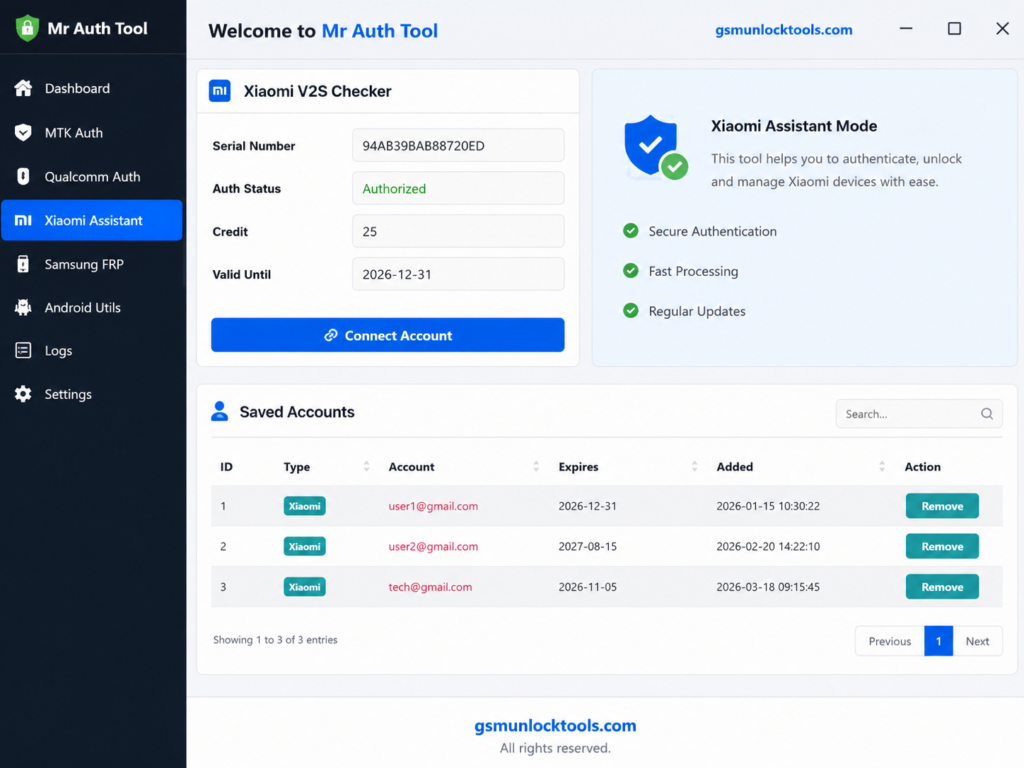
Task: Sort table by the Added column arrows
Action: click(x=882, y=466)
